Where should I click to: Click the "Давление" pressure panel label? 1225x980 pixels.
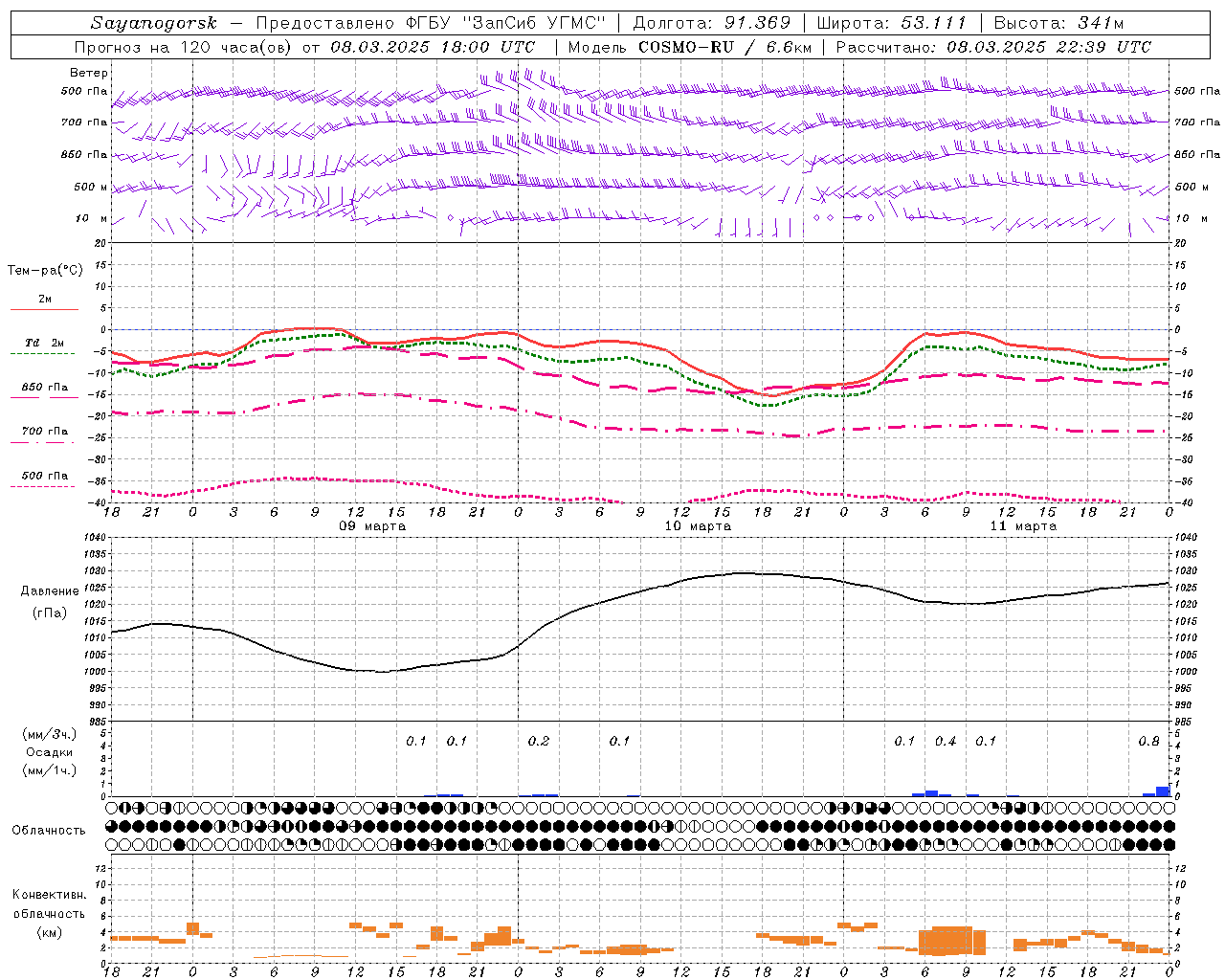pyautogui.click(x=48, y=591)
